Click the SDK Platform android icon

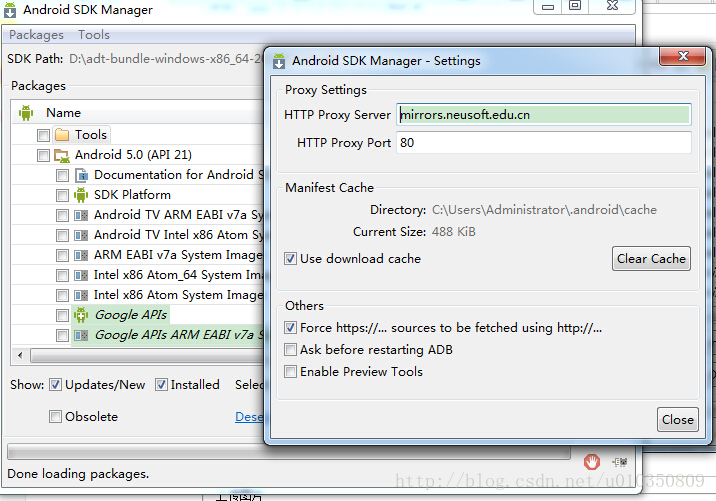click(x=81, y=195)
